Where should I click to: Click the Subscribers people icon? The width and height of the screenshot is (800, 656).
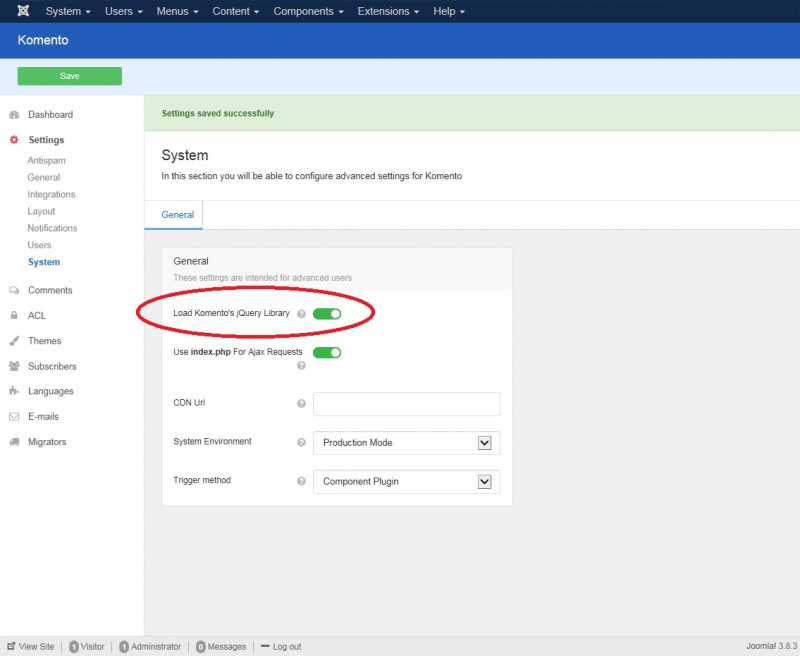tap(14, 366)
